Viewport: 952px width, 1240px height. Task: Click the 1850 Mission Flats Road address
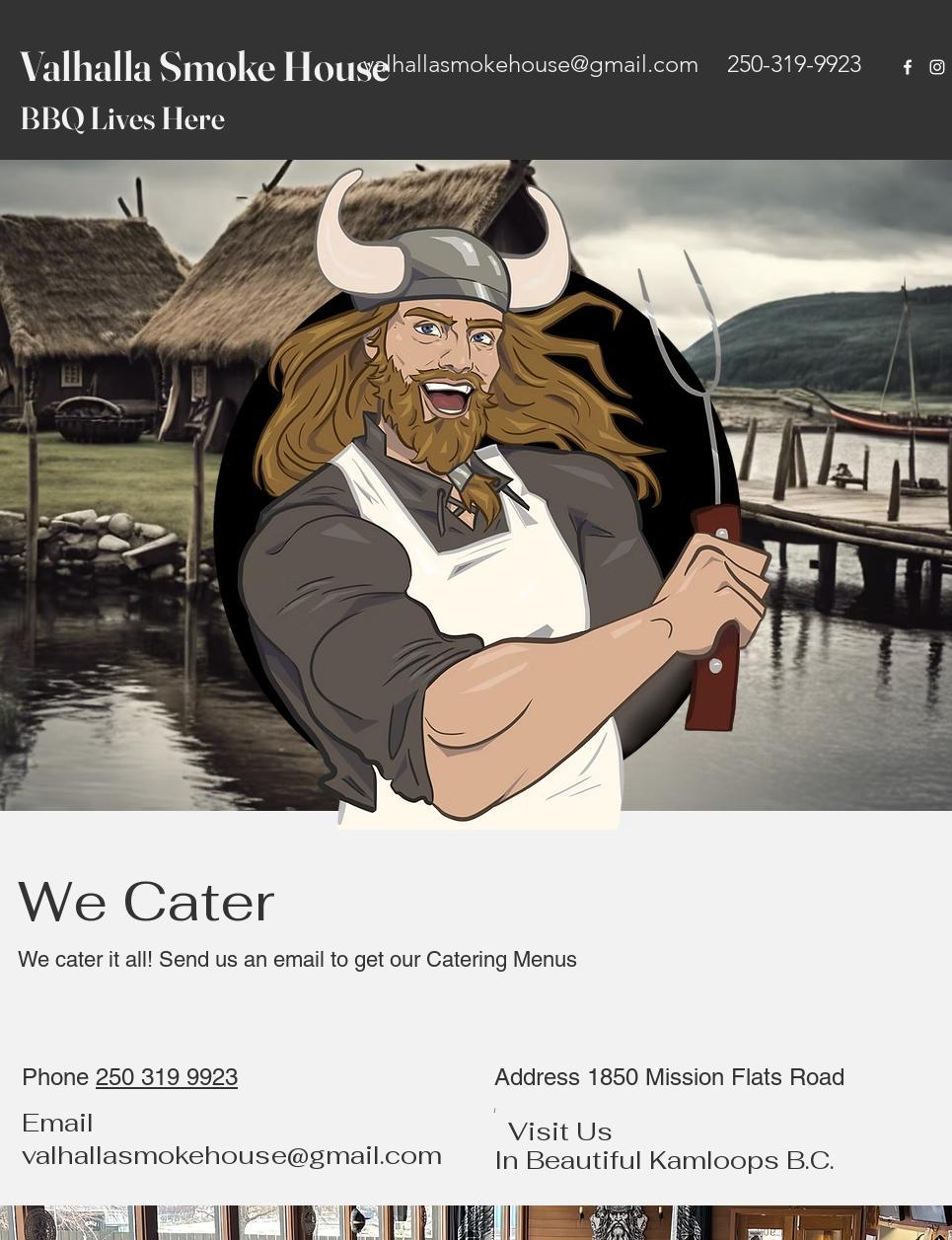point(715,1077)
